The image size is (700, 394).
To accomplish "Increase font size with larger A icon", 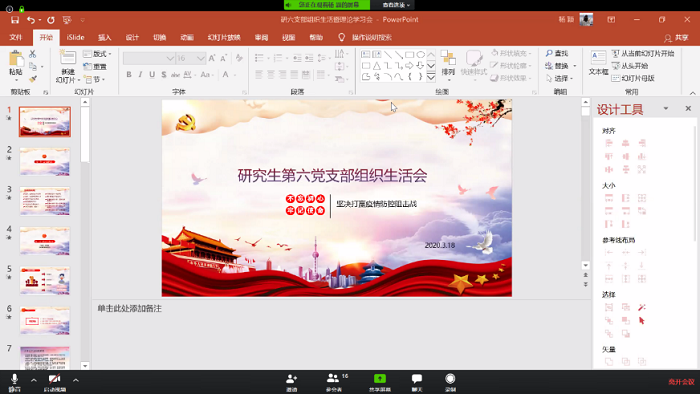I will (x=212, y=58).
